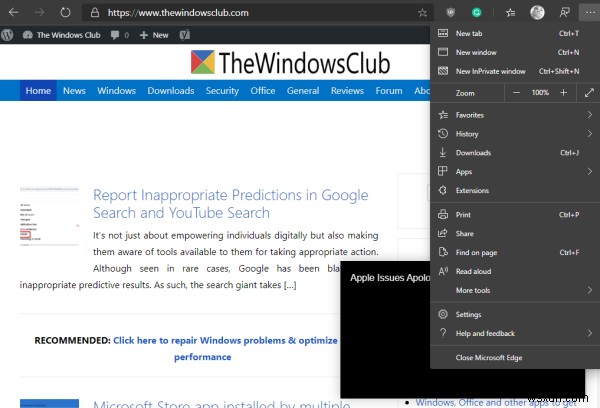This screenshot has width=600, height=408.
Task: Click + New in admin bar
Action: [x=154, y=35]
